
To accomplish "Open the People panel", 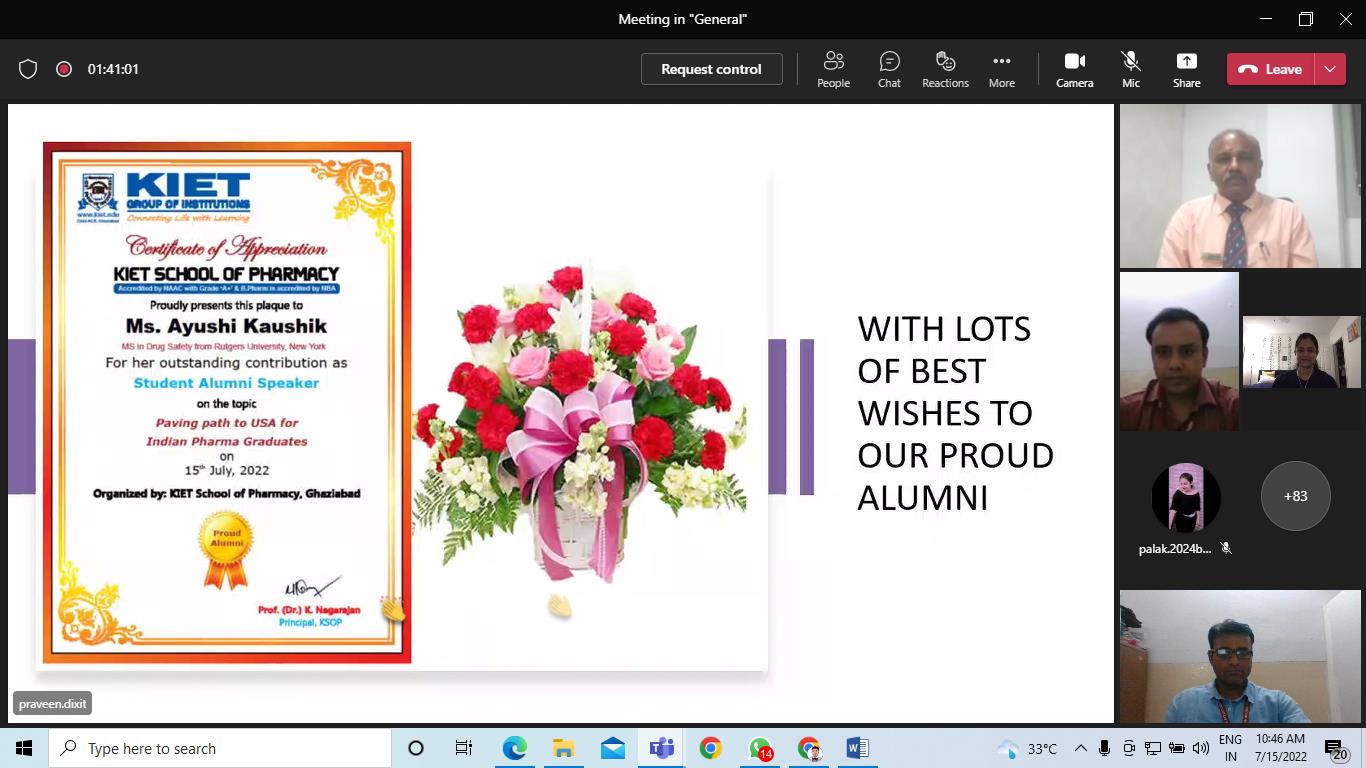I will [x=833, y=69].
